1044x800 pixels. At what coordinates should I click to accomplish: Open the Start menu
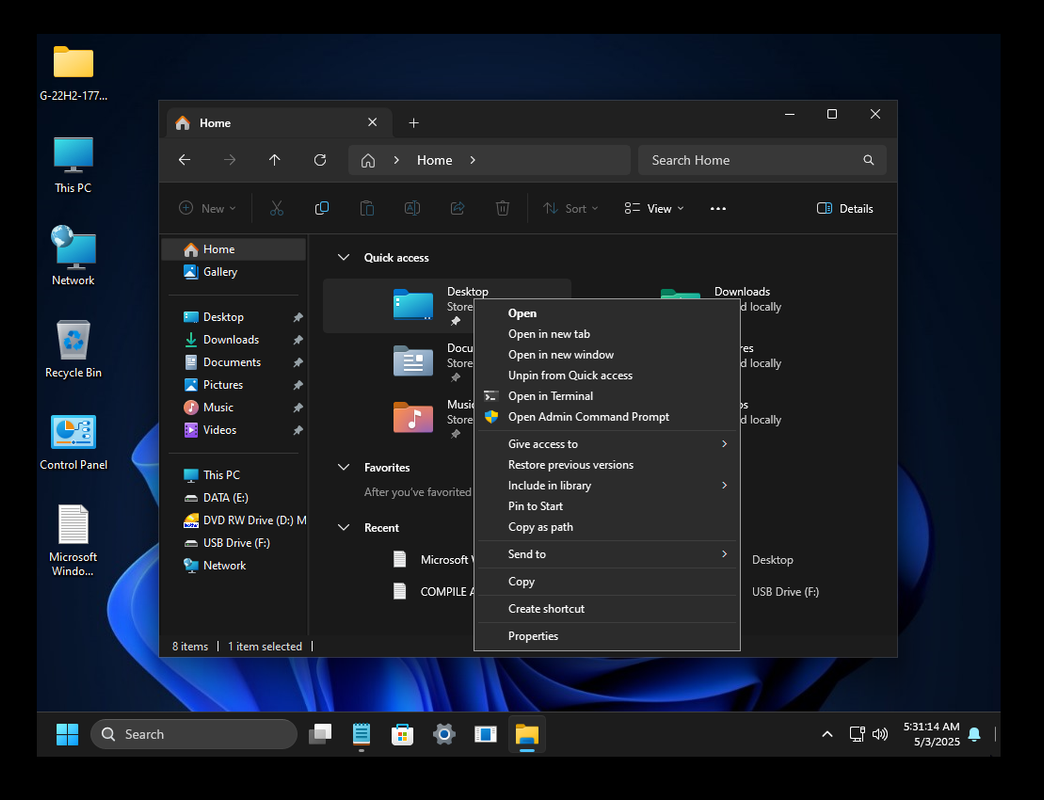(x=67, y=734)
